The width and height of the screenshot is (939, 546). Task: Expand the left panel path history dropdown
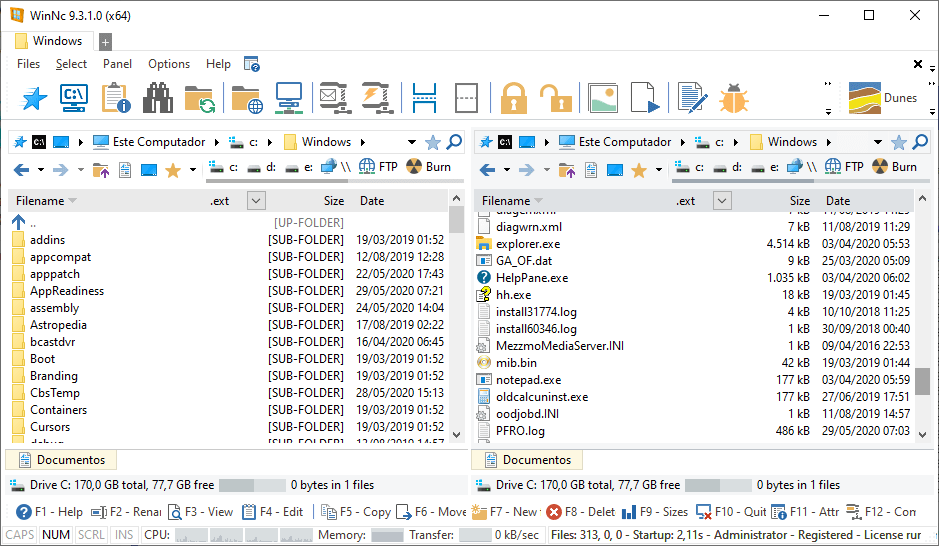pos(412,142)
